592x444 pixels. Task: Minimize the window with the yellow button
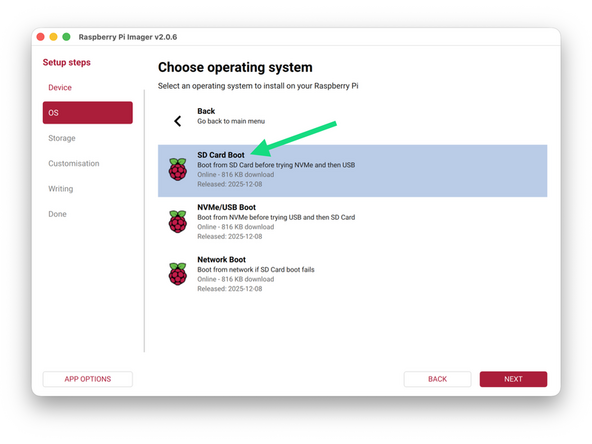[54, 37]
